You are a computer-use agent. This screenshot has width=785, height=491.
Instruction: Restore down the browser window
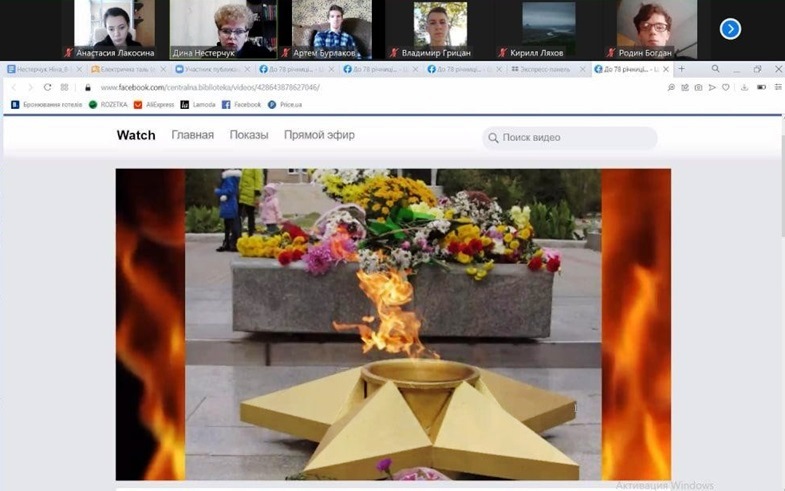(x=757, y=69)
